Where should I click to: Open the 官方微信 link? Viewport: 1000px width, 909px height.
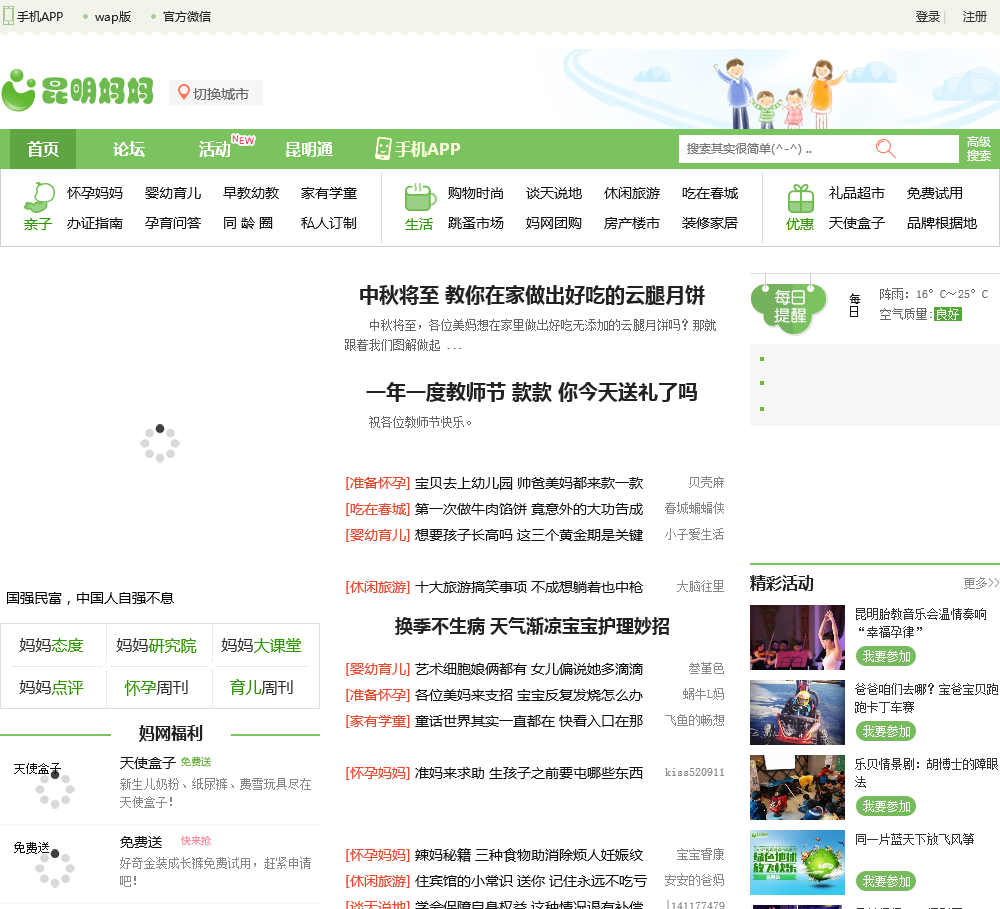pos(187,17)
